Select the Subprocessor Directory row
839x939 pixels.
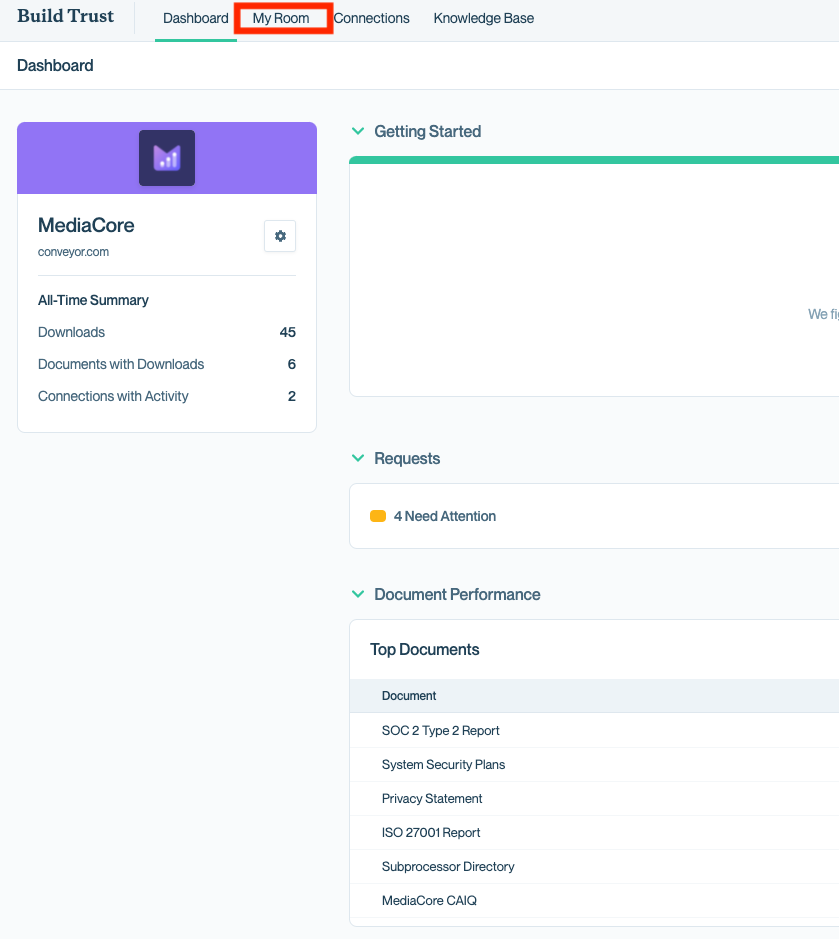click(594, 867)
